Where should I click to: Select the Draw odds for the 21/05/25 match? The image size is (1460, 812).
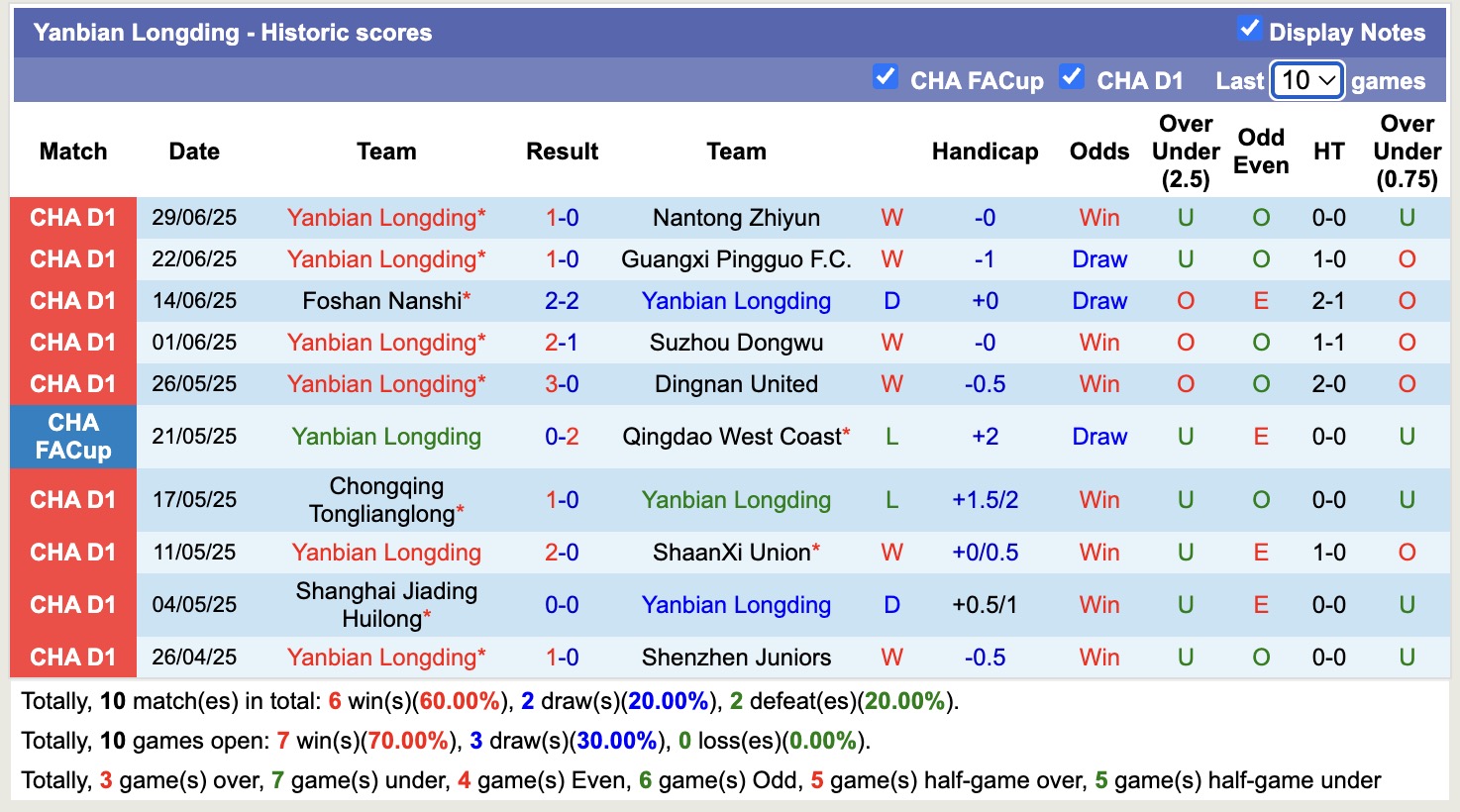[1098, 436]
